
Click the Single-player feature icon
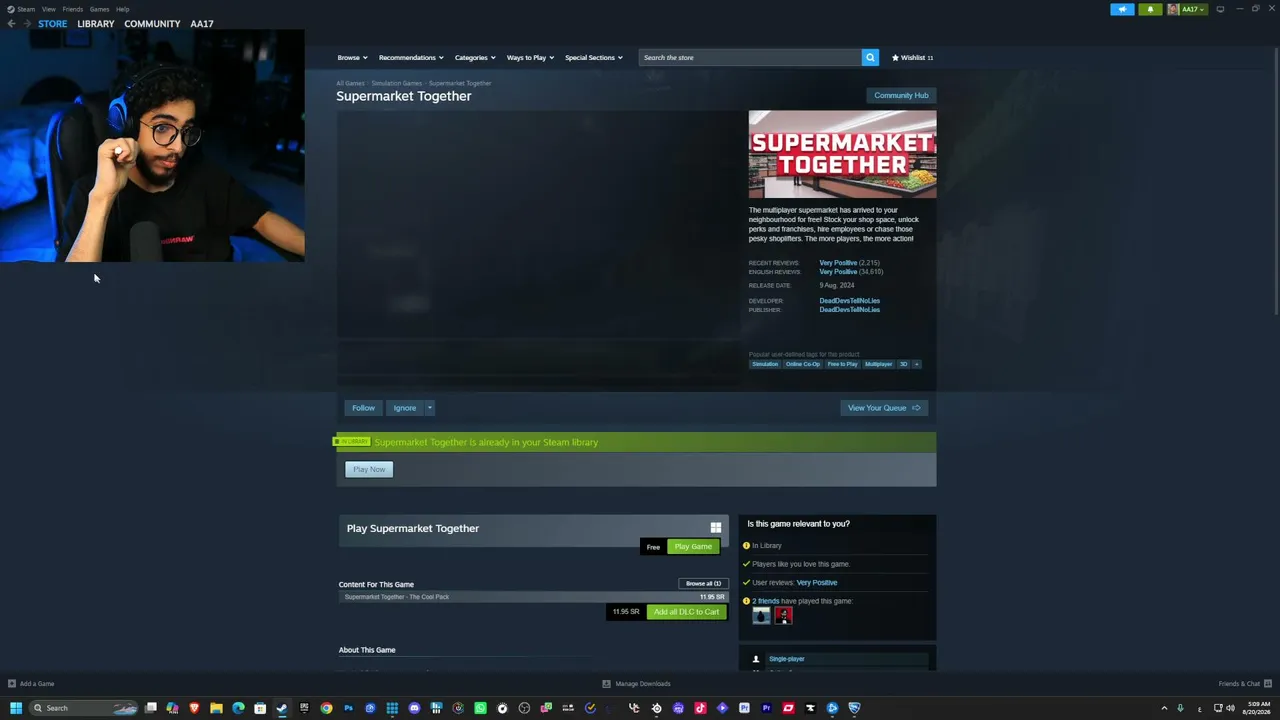(x=756, y=659)
